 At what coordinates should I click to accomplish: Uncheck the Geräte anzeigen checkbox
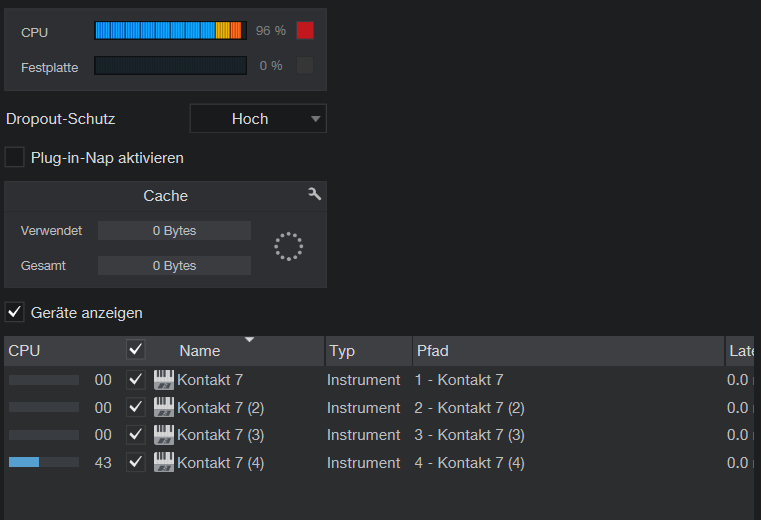point(15,312)
